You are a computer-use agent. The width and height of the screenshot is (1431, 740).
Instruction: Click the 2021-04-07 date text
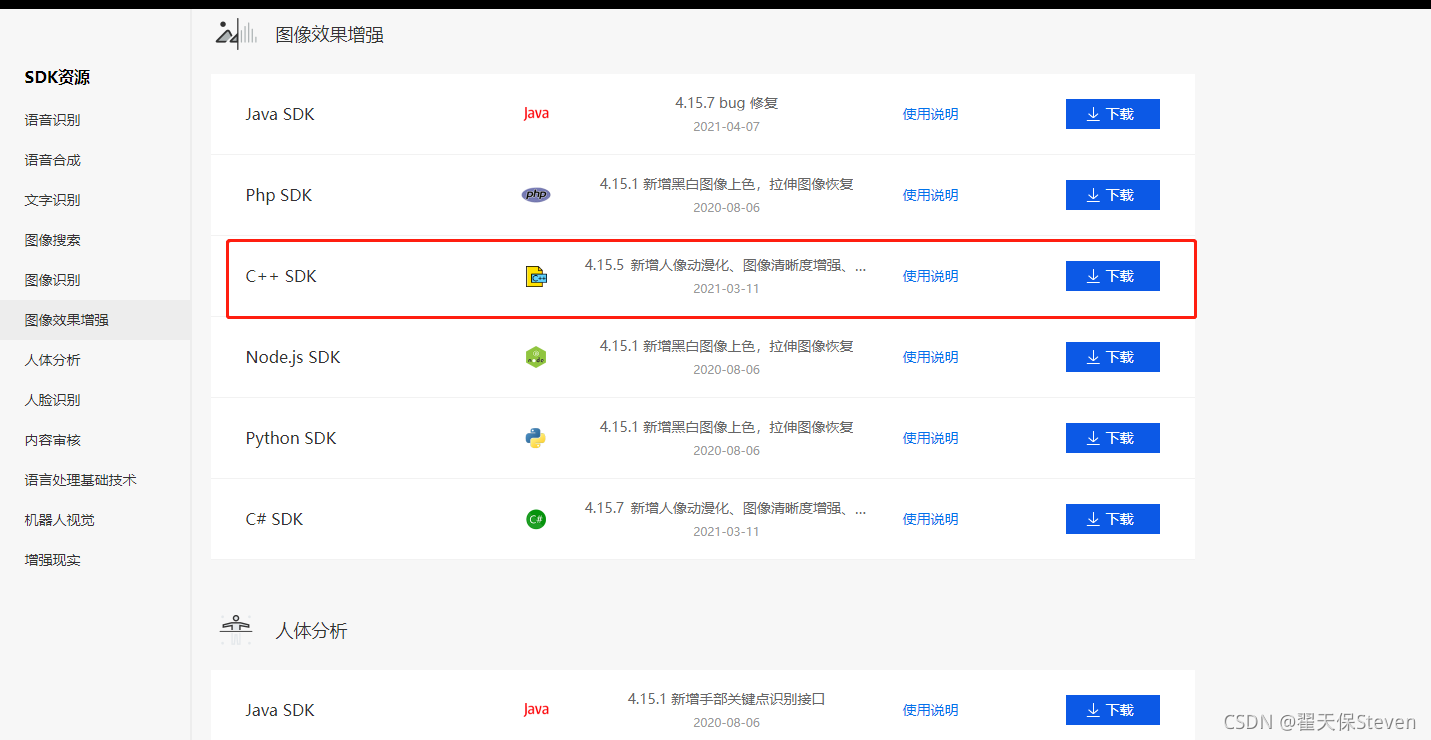[x=726, y=127]
